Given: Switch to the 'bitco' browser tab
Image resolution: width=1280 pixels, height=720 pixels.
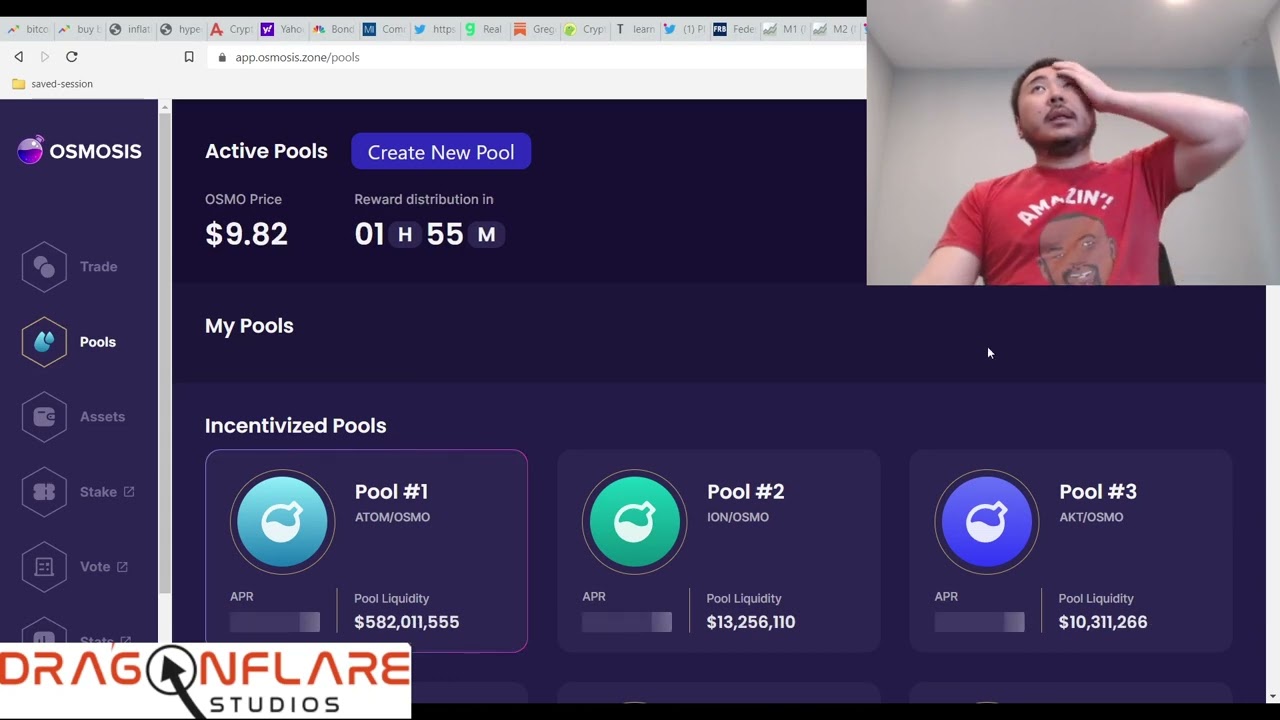Looking at the screenshot, I should 28,29.
